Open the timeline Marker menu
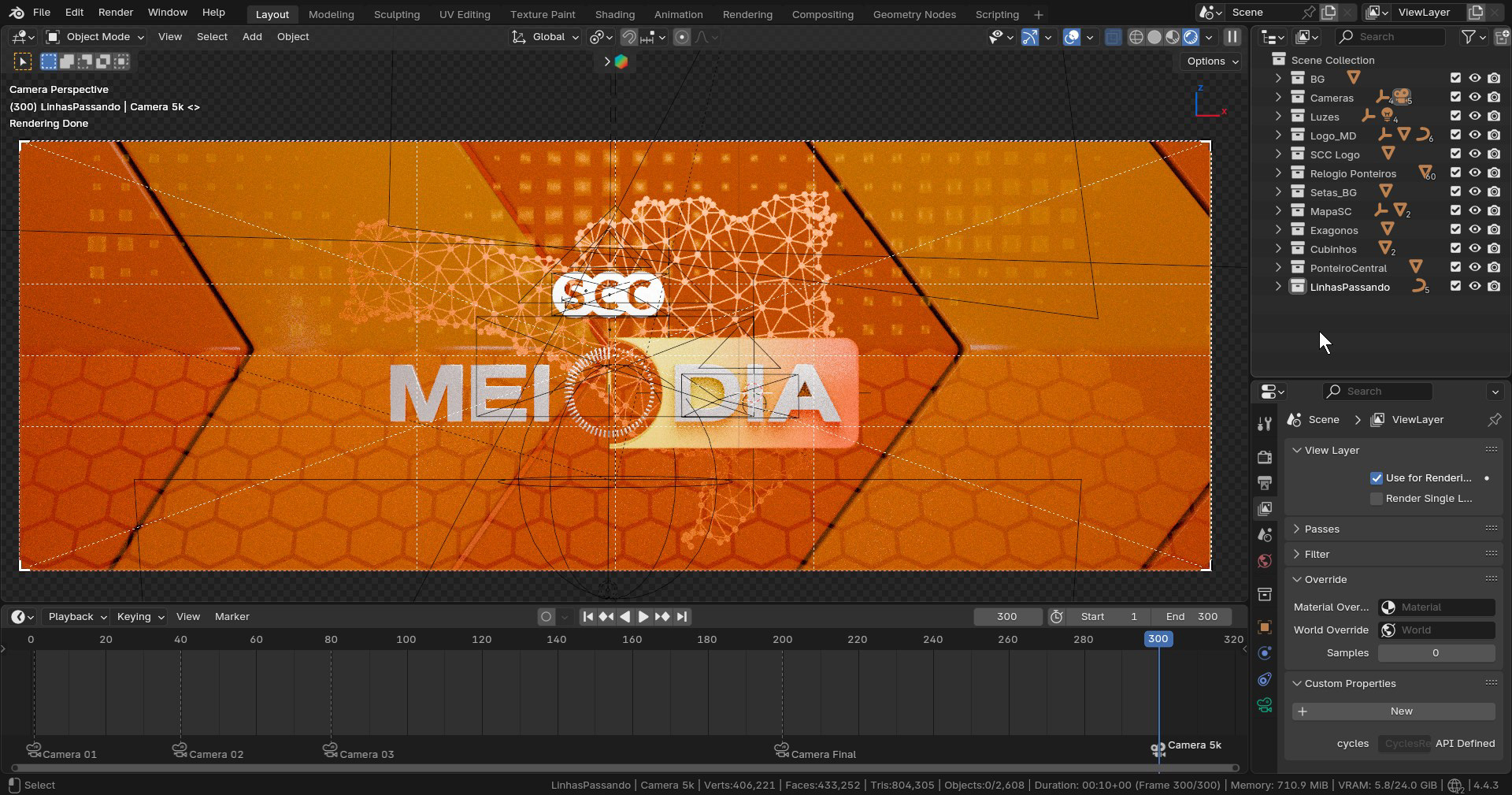The width and height of the screenshot is (1512, 795). [232, 617]
